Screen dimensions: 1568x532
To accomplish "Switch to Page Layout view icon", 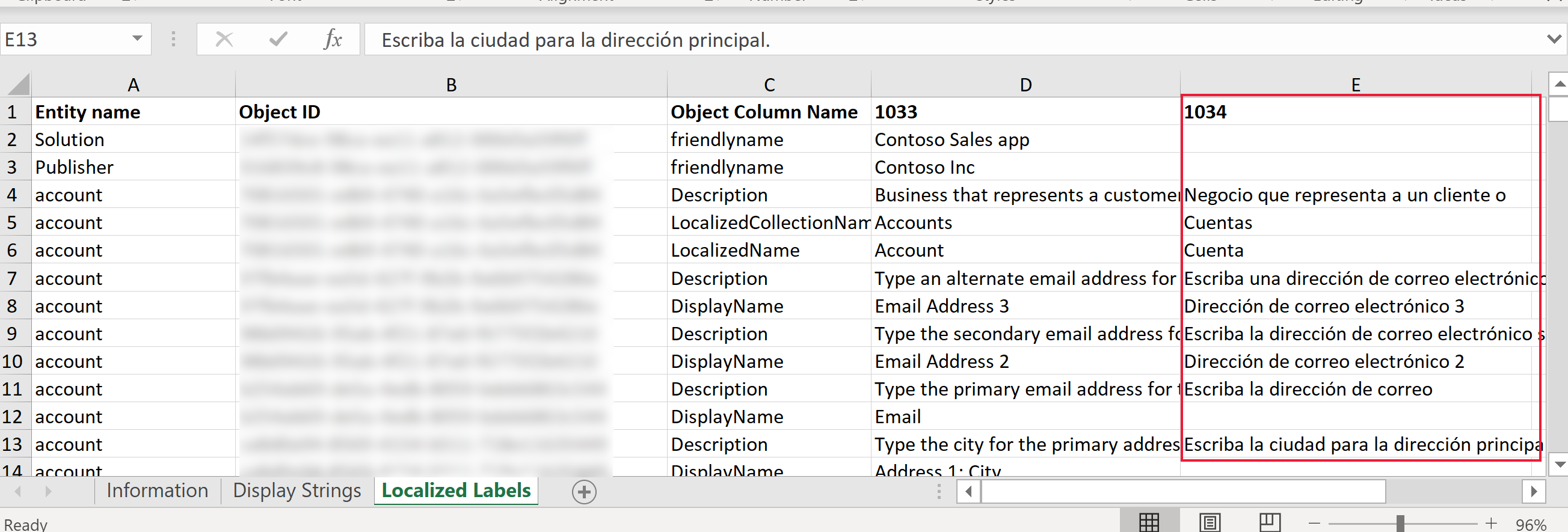I will 1210,522.
